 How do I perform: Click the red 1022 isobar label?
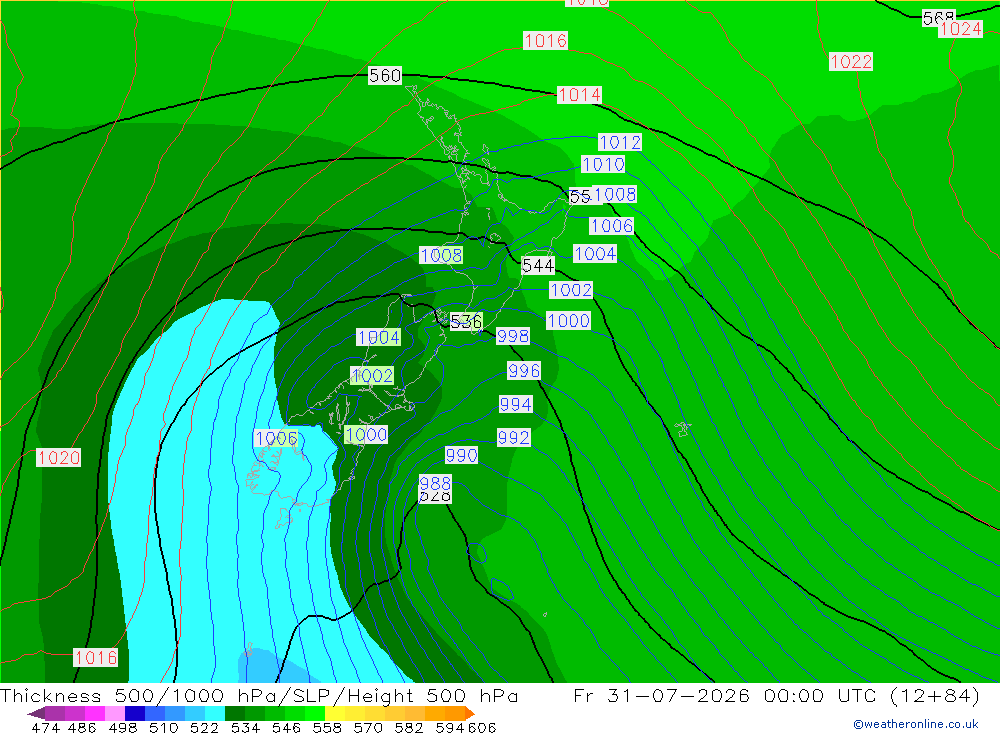point(851,61)
